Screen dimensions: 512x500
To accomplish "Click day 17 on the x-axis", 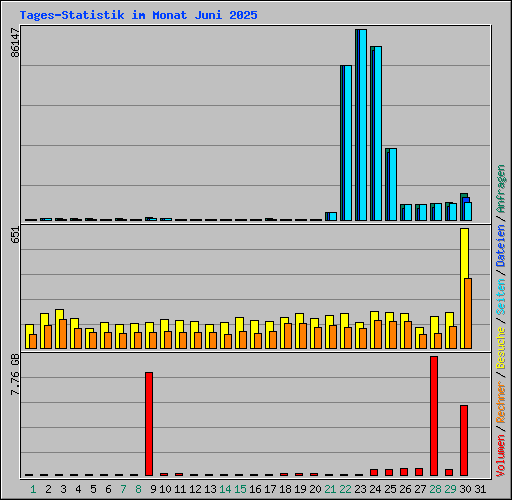I will (x=270, y=489).
